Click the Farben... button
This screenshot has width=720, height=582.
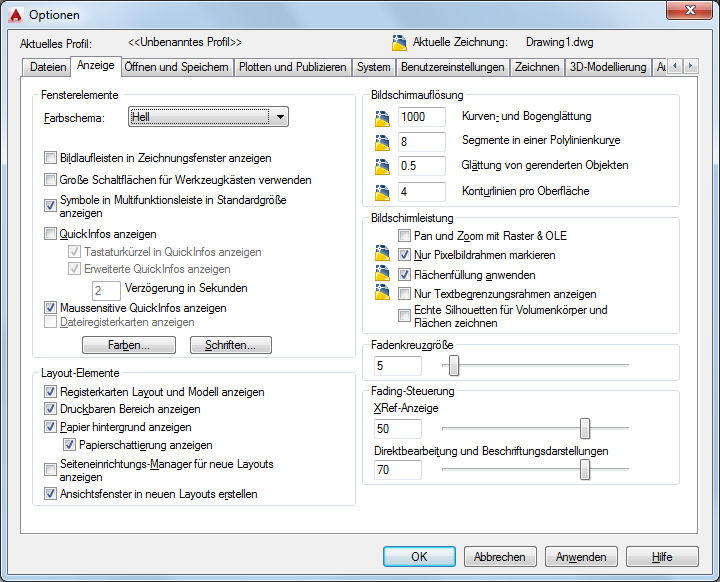(x=129, y=345)
